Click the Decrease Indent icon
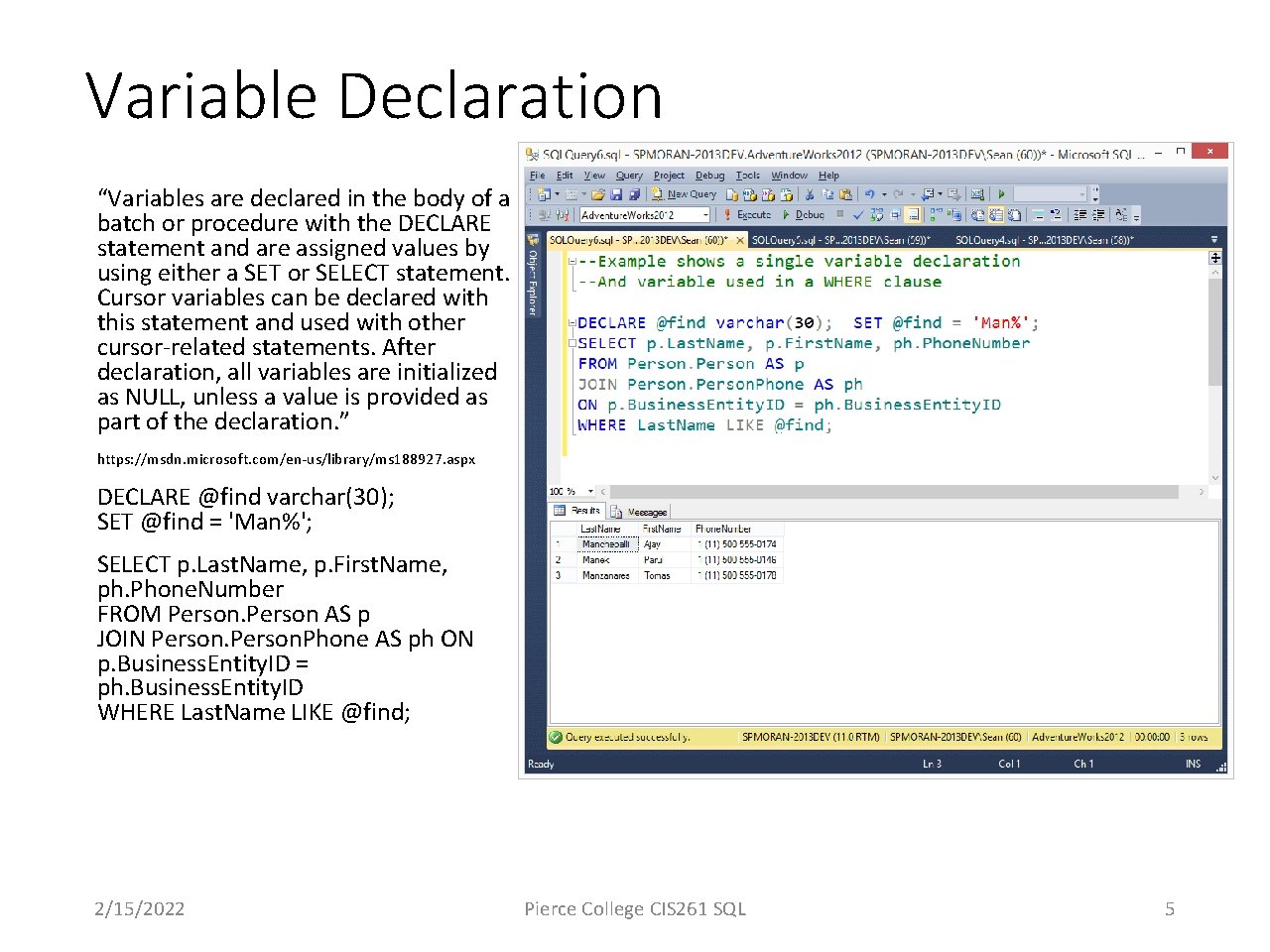Image resolution: width=1270 pixels, height=952 pixels. 1079,214
